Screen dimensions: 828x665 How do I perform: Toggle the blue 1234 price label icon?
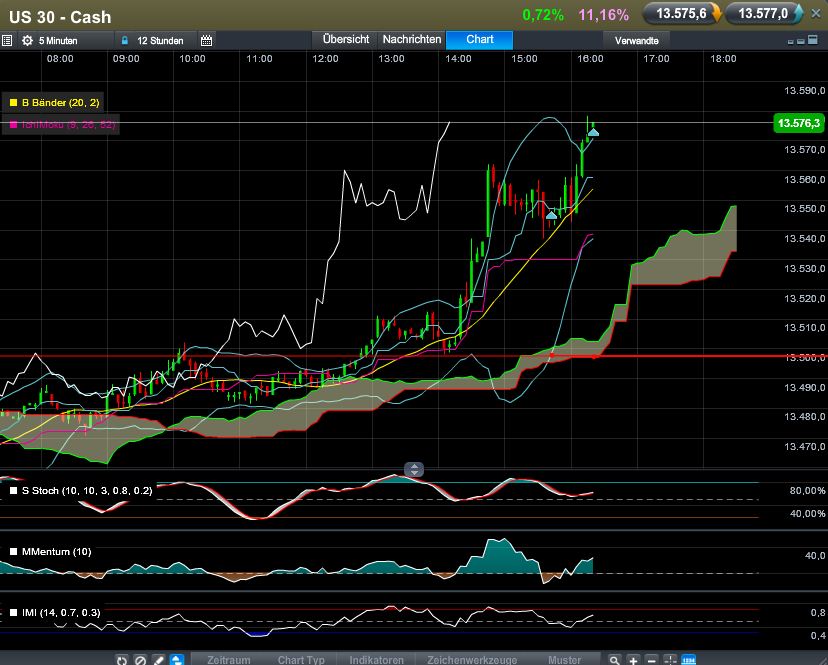pos(689,660)
